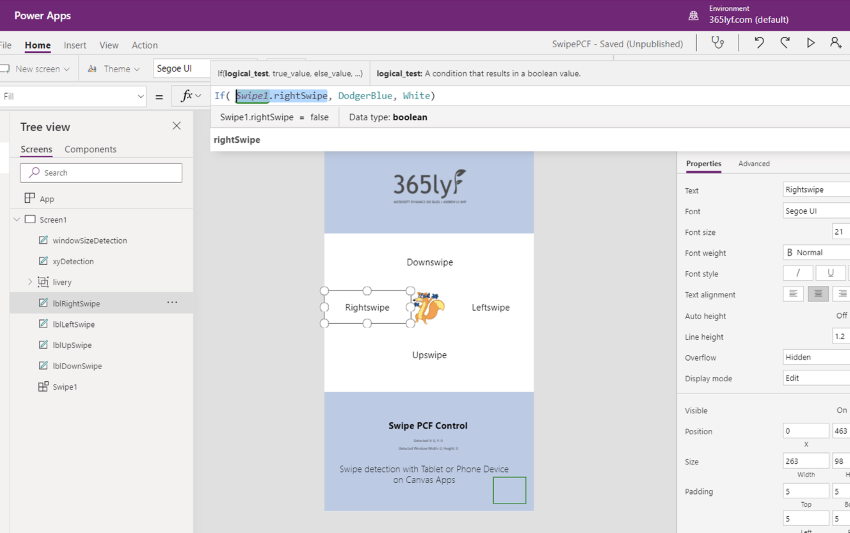Click the environment globe icon

693,15
